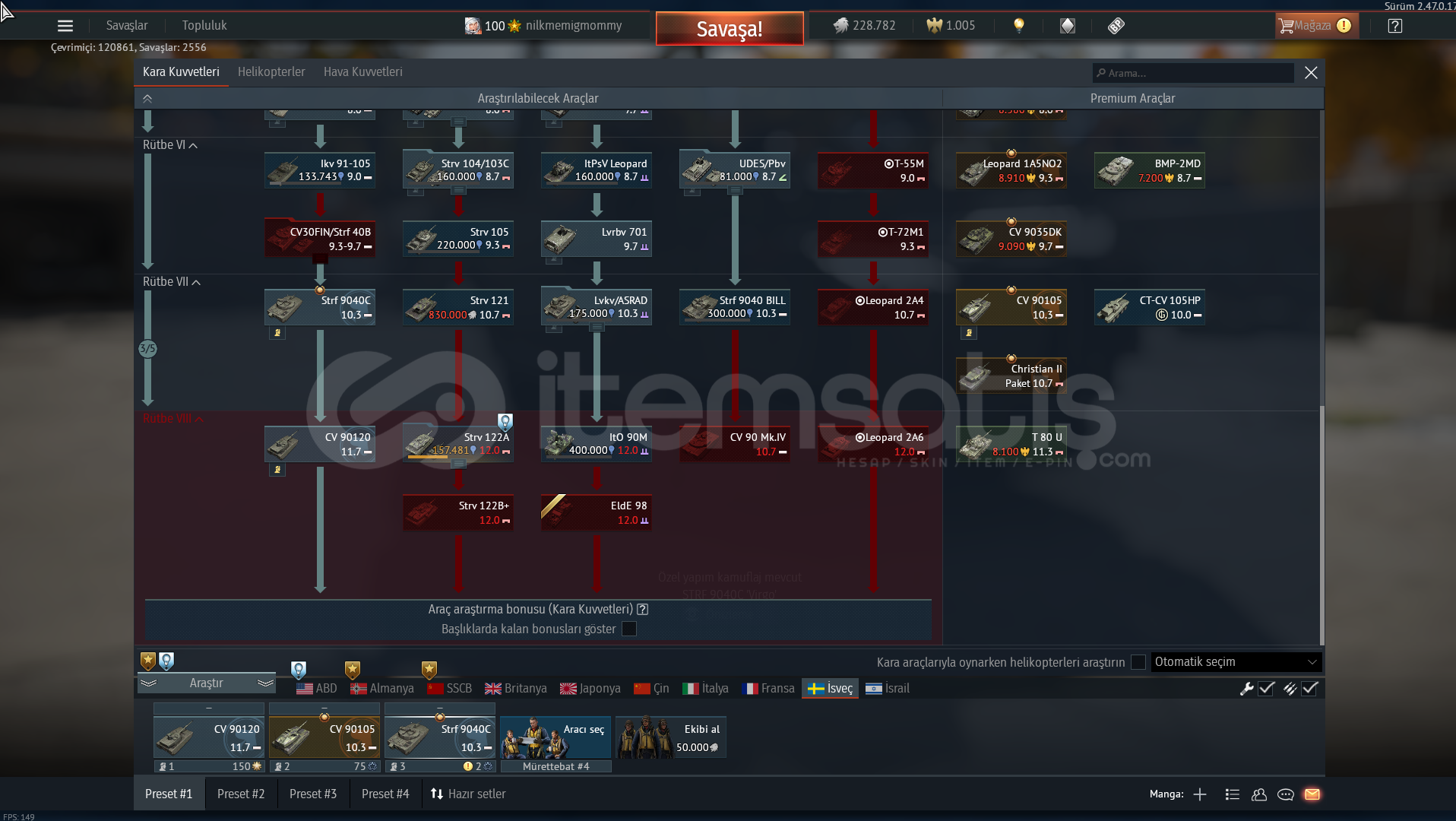Close the research tree with X

tap(1311, 73)
